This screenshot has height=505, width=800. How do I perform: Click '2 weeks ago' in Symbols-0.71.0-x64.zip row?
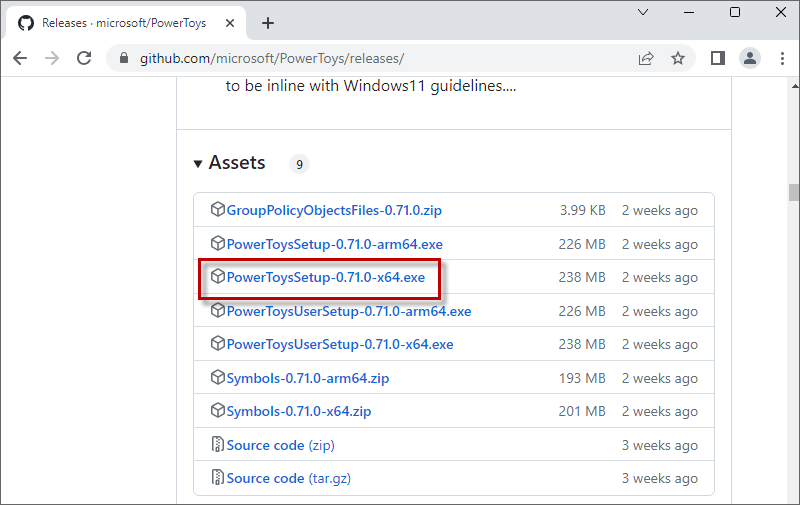point(660,411)
